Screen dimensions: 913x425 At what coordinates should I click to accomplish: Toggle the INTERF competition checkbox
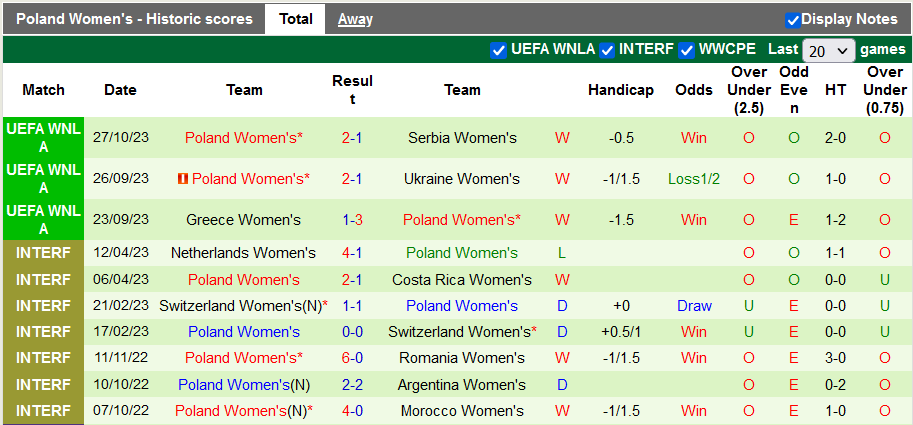[607, 50]
